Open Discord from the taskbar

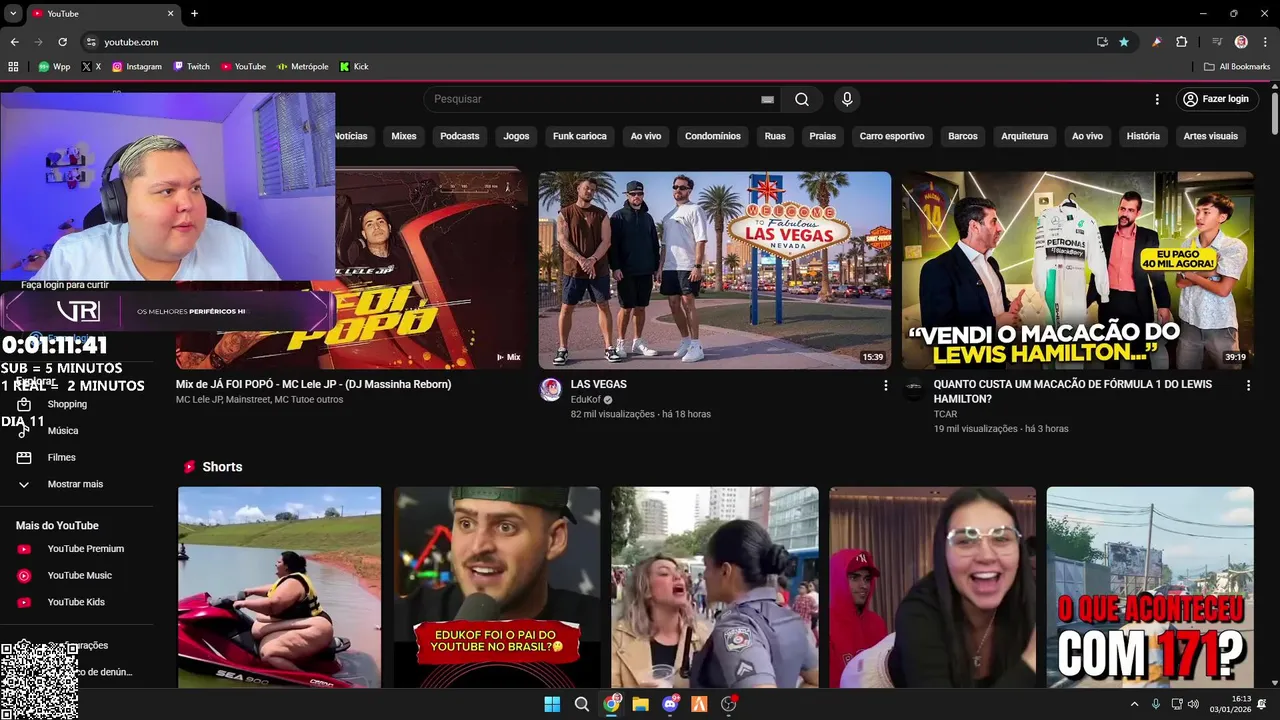[670, 704]
